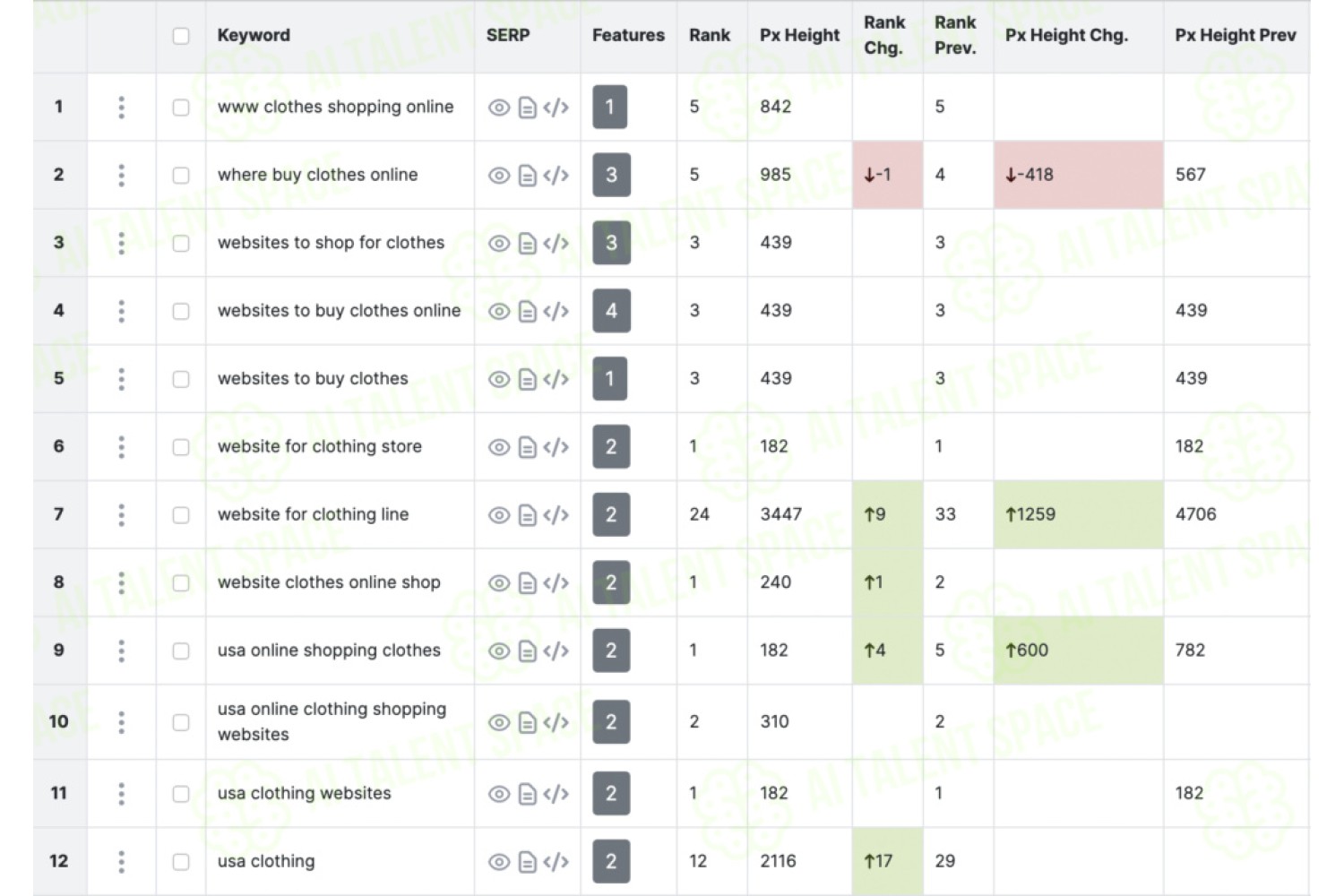Sort by Px Height column header
This screenshot has height=896, width=1344.
[799, 36]
